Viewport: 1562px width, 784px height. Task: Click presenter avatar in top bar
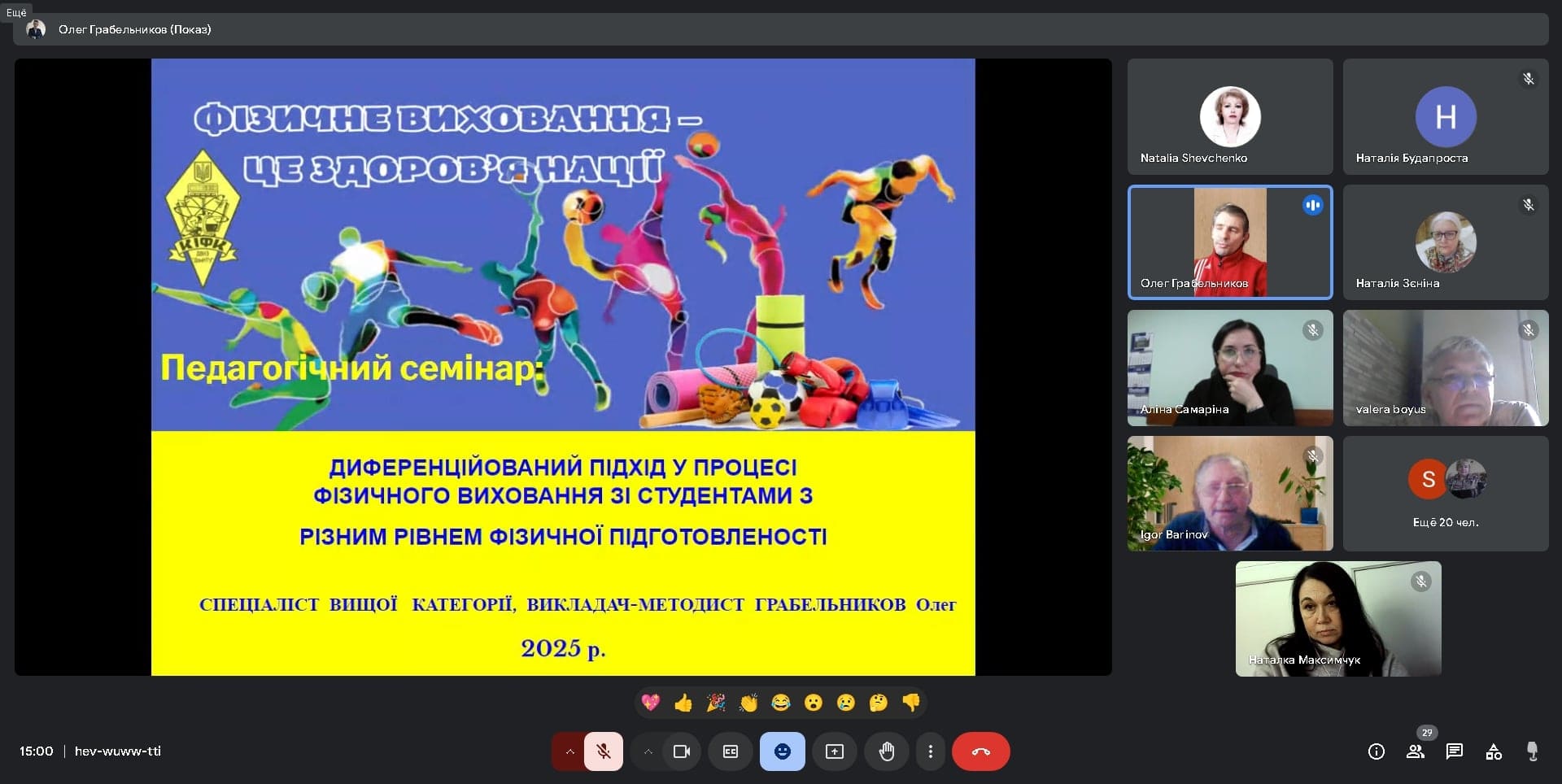coord(36,29)
